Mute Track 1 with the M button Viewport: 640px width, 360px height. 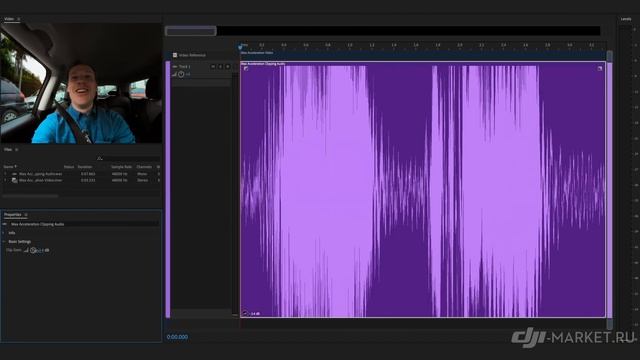[213, 67]
